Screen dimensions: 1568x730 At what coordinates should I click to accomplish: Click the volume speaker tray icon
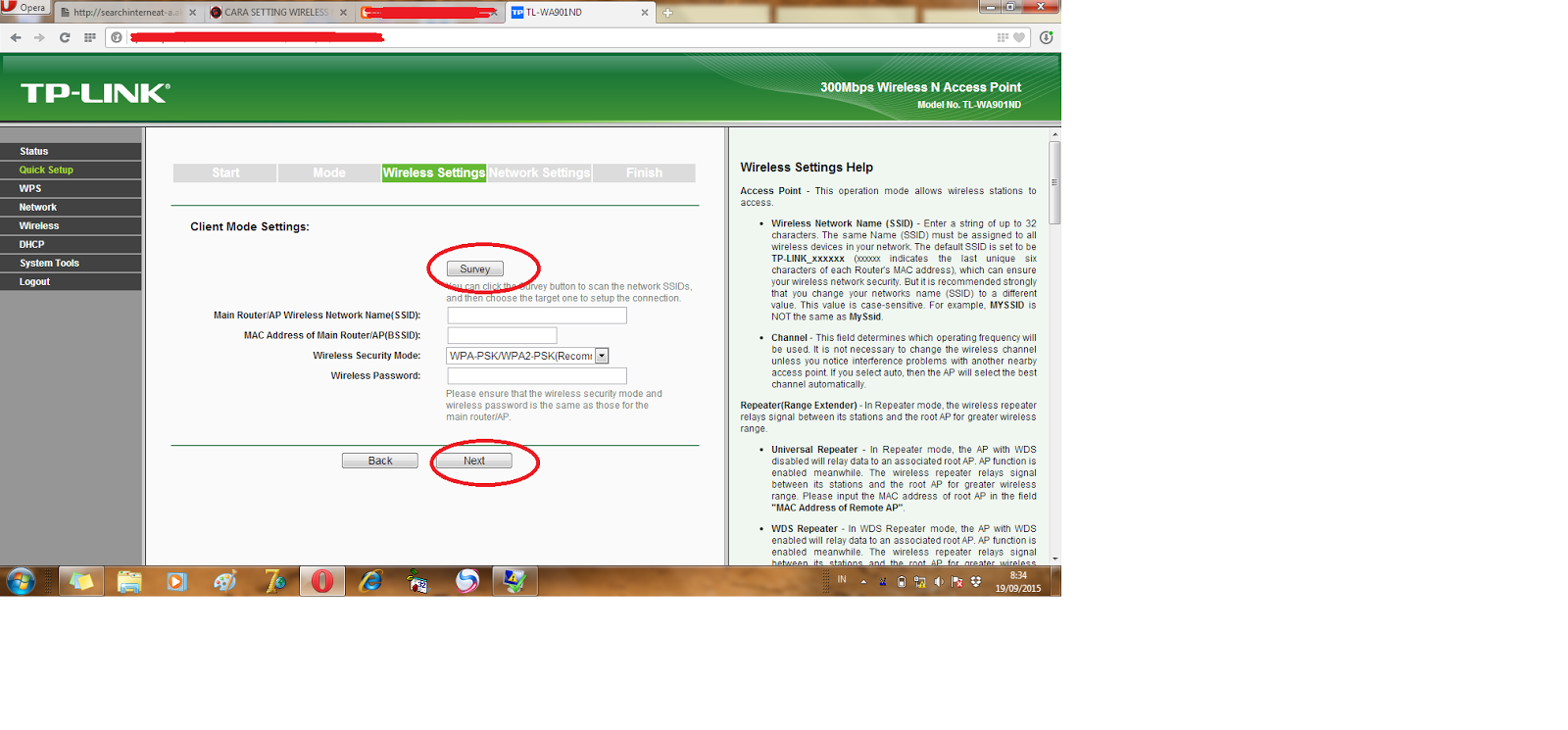click(x=939, y=582)
